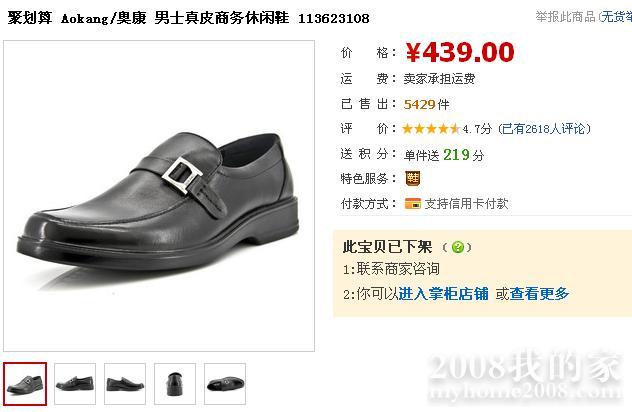Select the third side-view shoe thumbnail
Image resolution: width=632 pixels, height=412 pixels.
tap(125, 384)
